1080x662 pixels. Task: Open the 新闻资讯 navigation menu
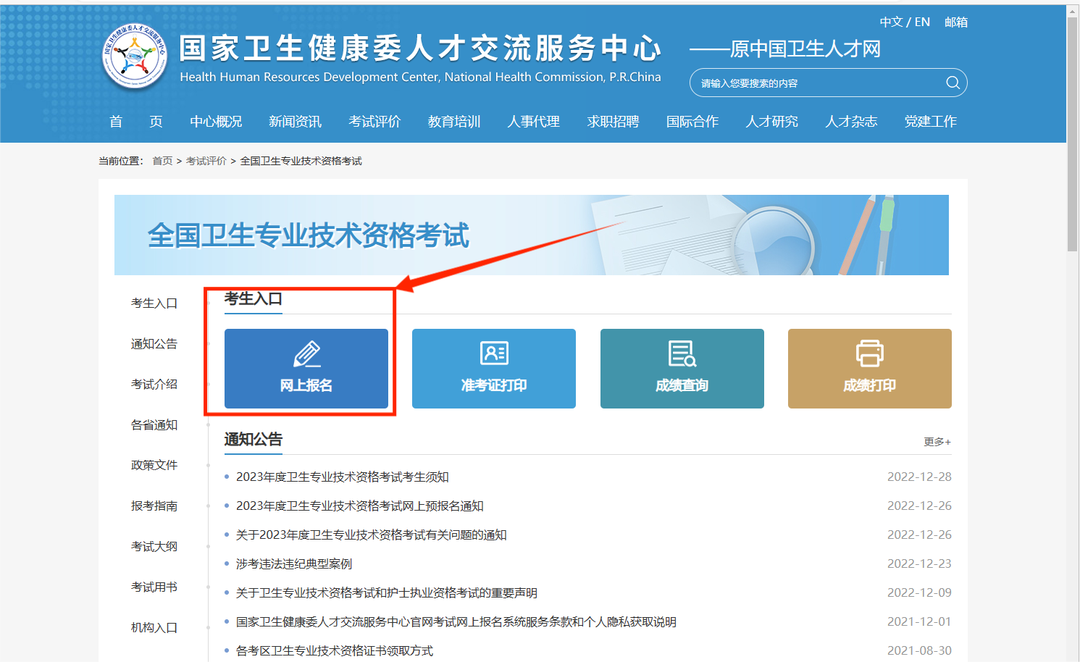pos(295,122)
